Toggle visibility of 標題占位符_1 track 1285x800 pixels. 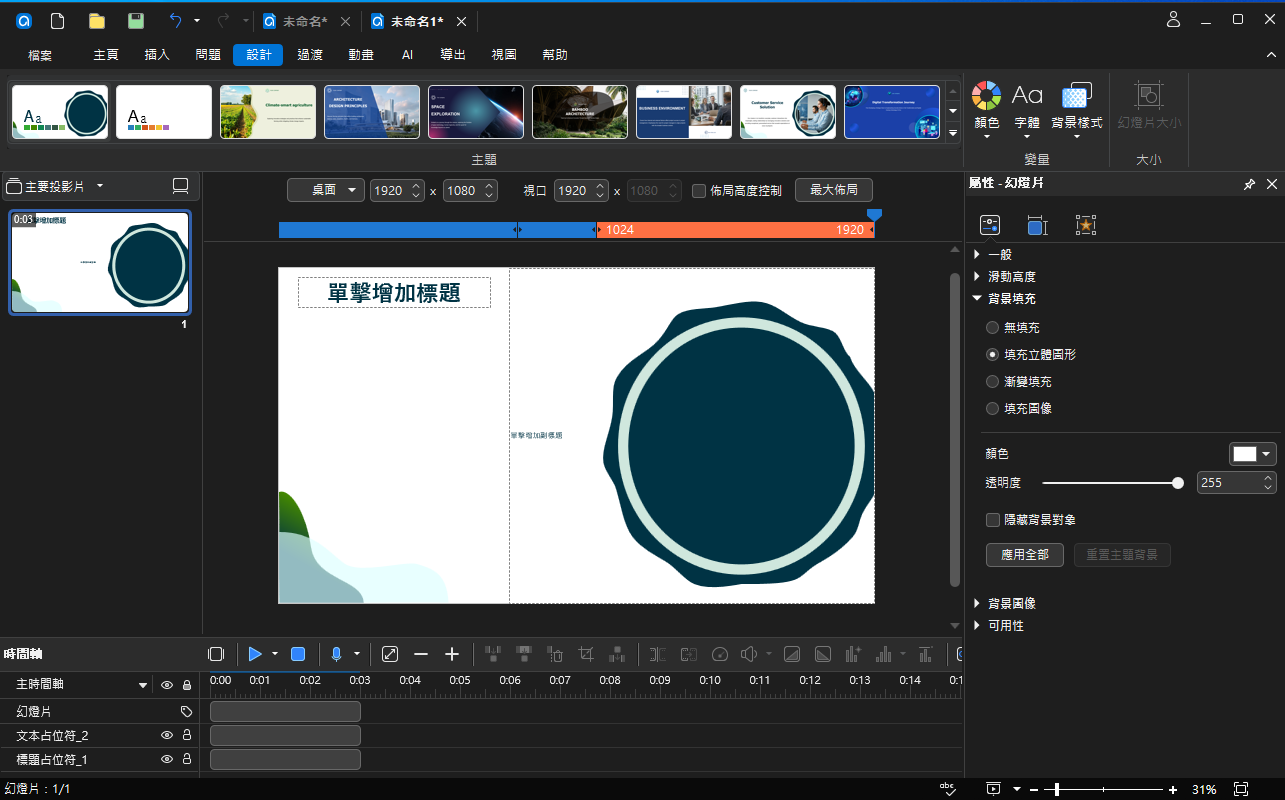(x=167, y=759)
